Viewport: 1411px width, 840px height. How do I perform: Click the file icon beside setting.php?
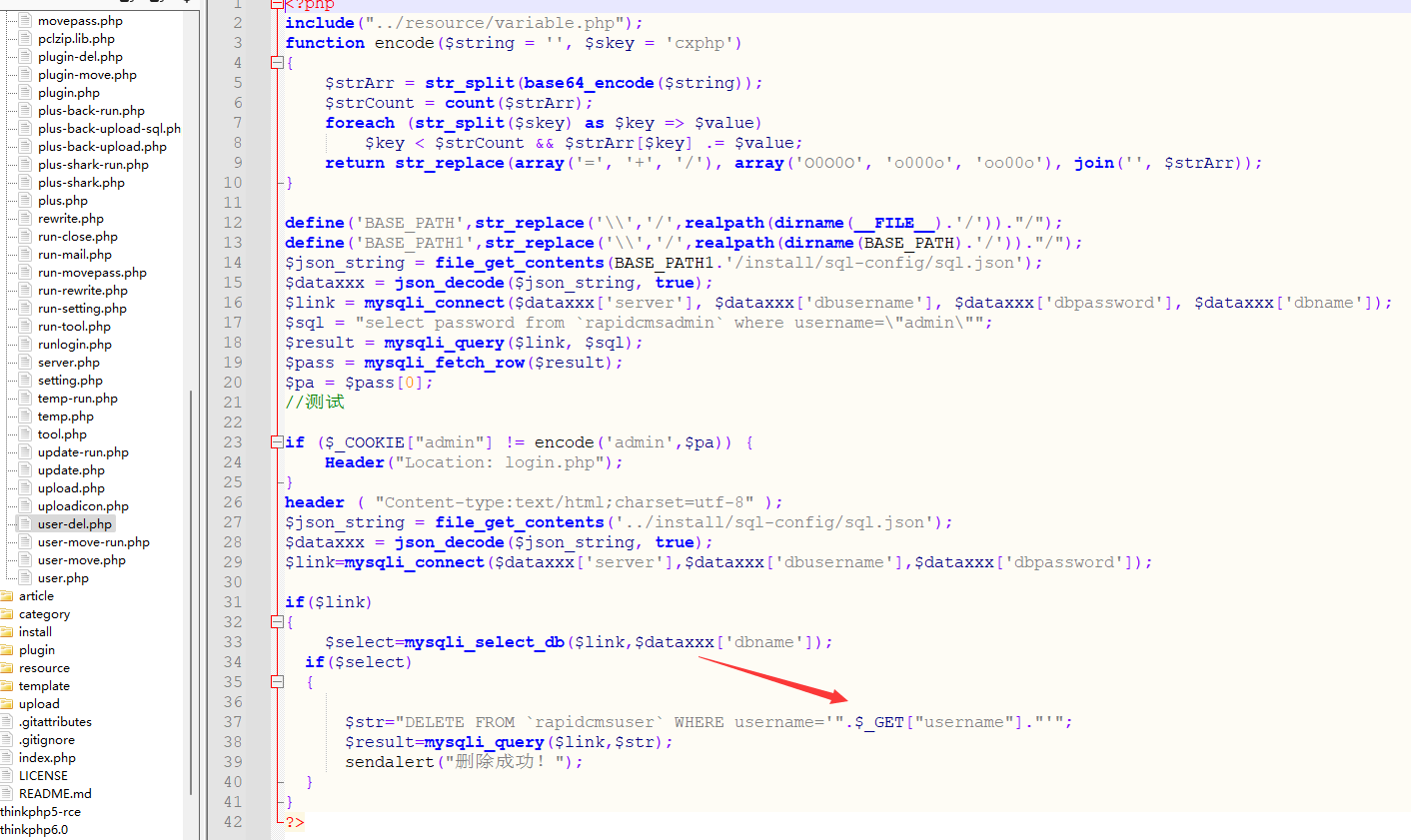27,381
